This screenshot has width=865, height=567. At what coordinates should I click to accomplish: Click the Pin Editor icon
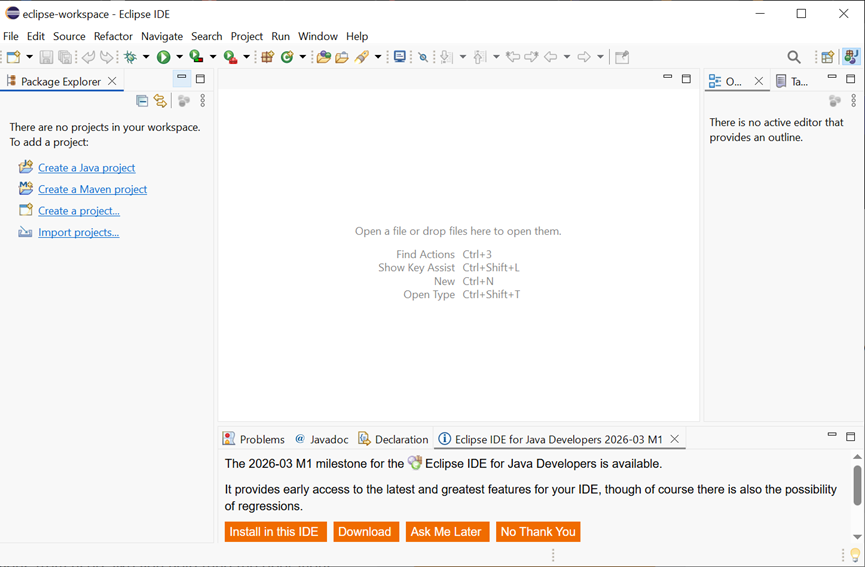[x=622, y=57]
